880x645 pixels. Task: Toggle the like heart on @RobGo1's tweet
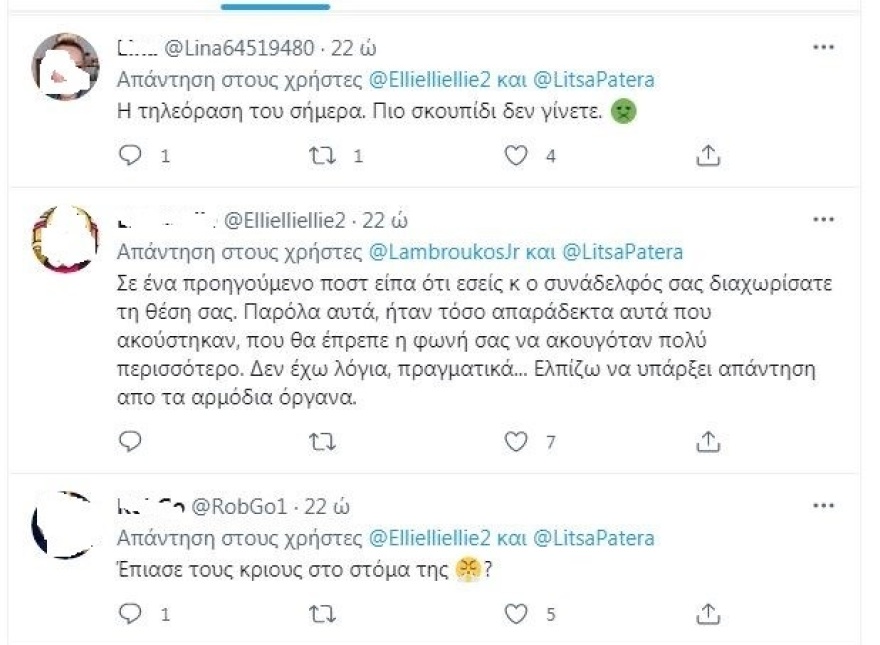516,610
